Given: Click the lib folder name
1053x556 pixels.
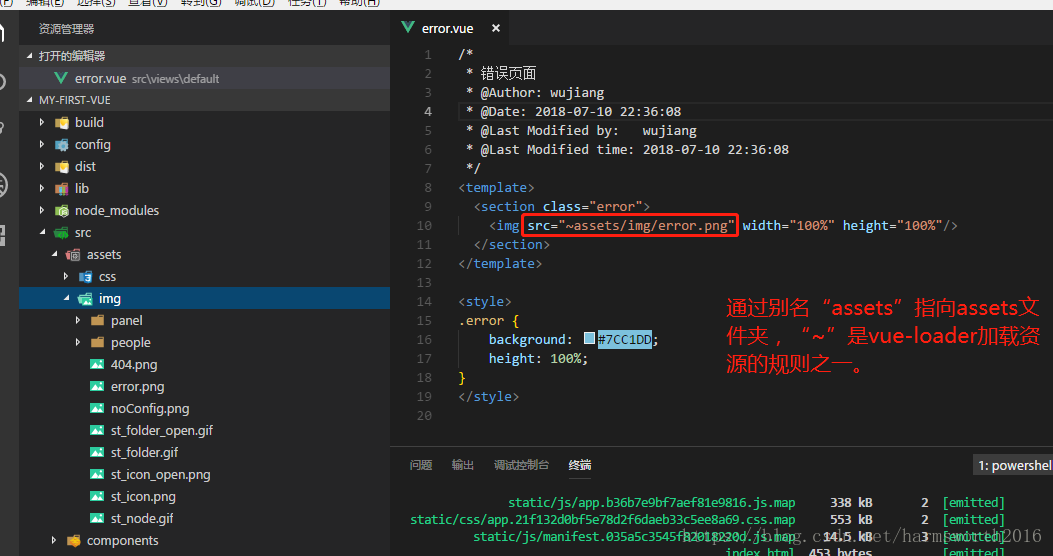Looking at the screenshot, I should point(82,189).
